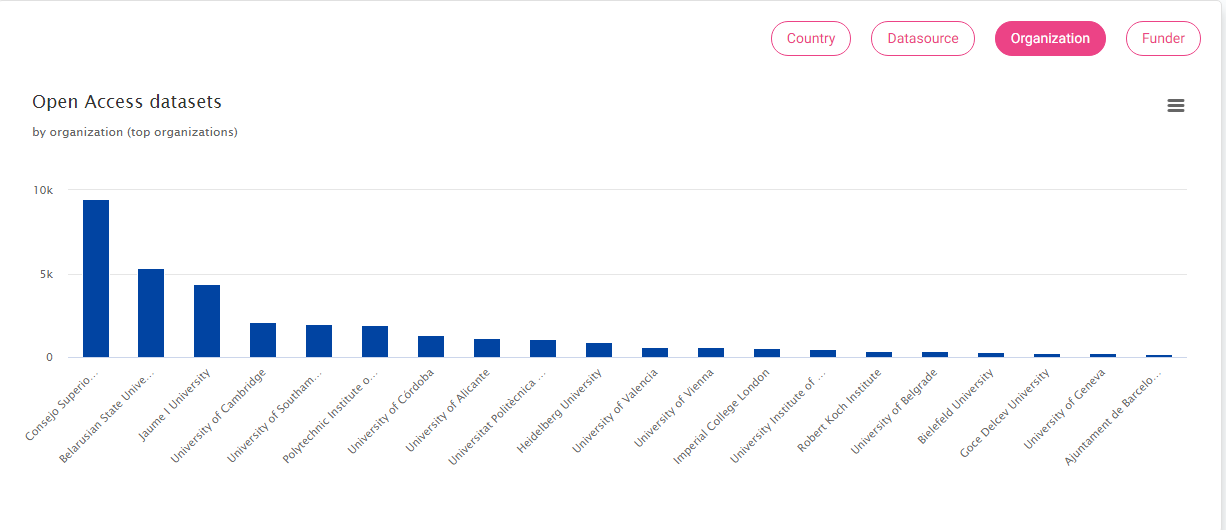1226x530 pixels.
Task: Click the University of Córdoba bar
Action: coord(431,346)
